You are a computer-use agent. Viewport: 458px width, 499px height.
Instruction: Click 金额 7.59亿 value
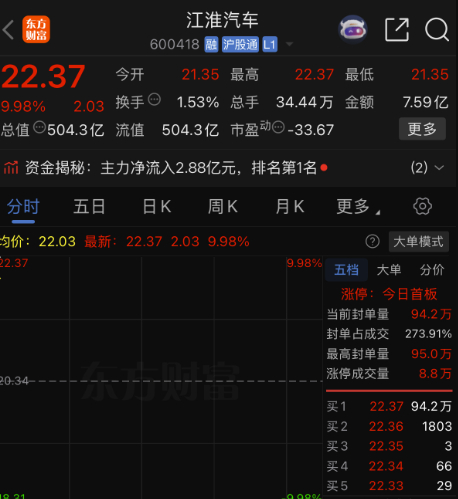426,102
